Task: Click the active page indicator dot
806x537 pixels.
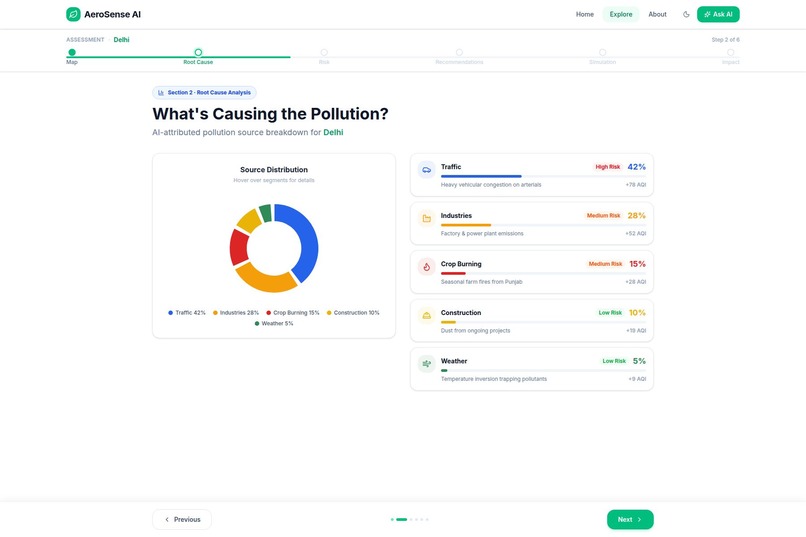Action: [x=401, y=520]
